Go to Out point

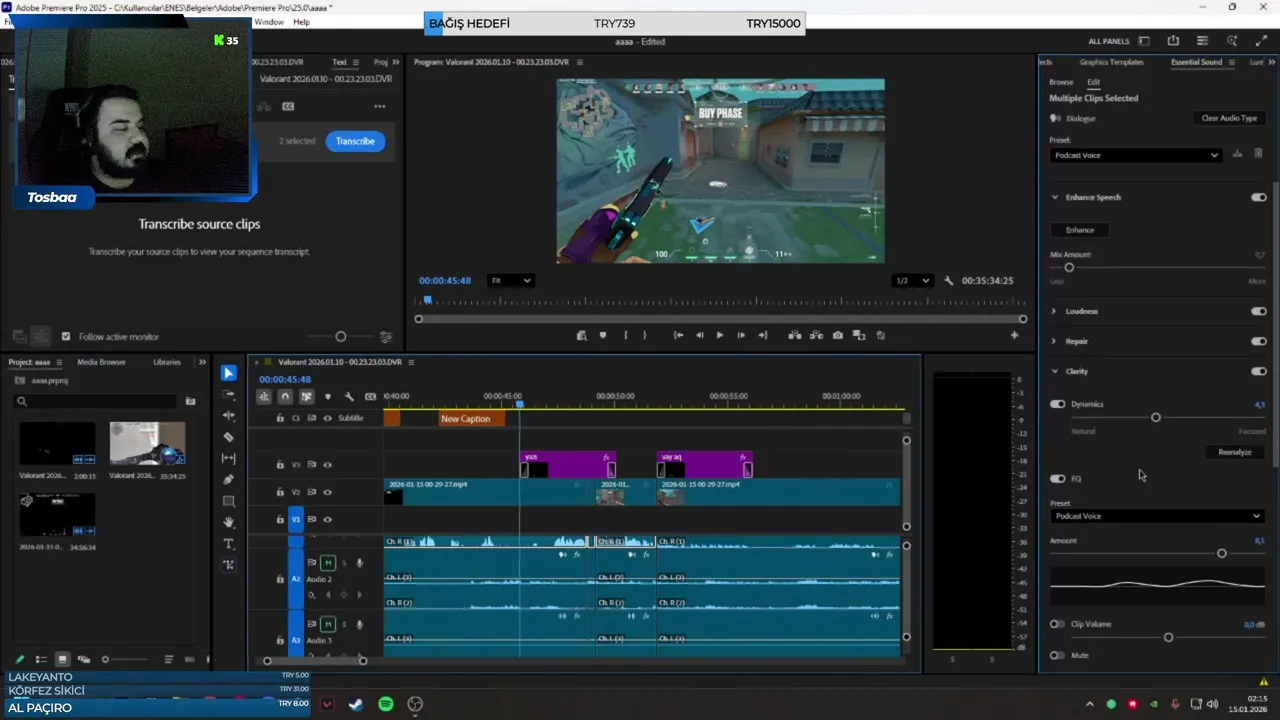pos(763,335)
